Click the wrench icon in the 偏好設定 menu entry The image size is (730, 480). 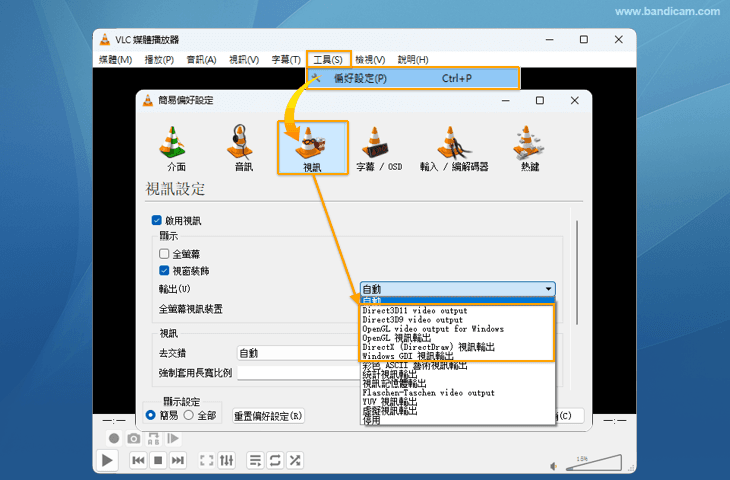click(x=316, y=78)
